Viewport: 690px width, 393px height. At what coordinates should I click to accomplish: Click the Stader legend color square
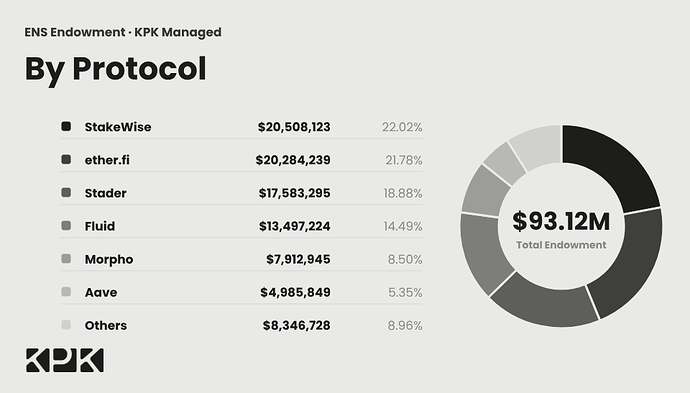click(66, 192)
